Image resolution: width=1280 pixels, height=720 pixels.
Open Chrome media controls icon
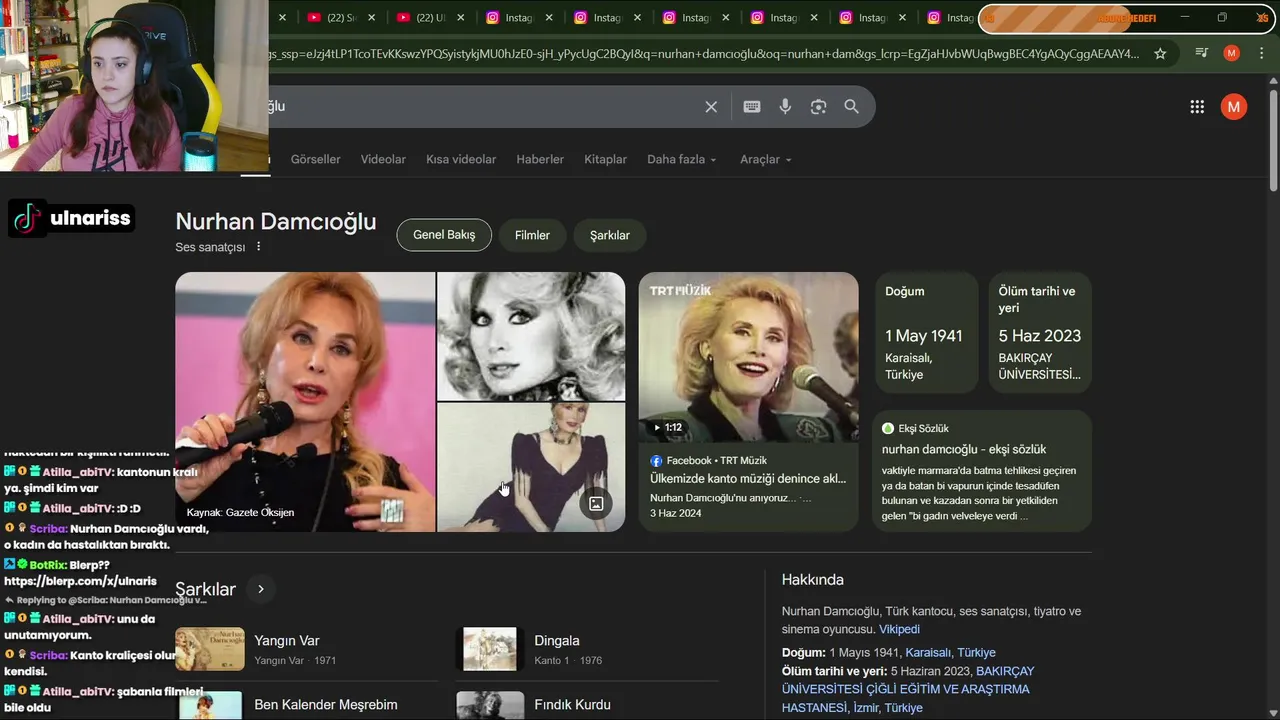tap(1201, 53)
